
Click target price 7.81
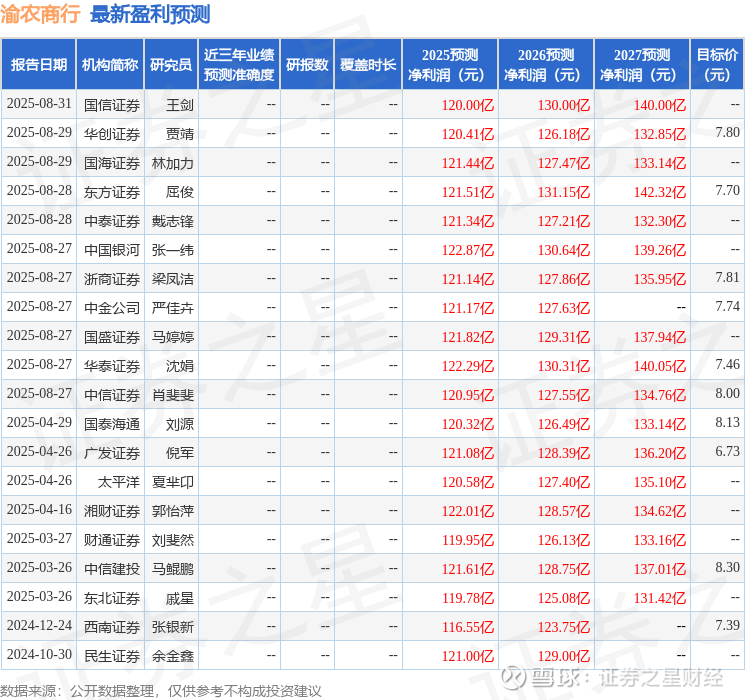point(727,278)
